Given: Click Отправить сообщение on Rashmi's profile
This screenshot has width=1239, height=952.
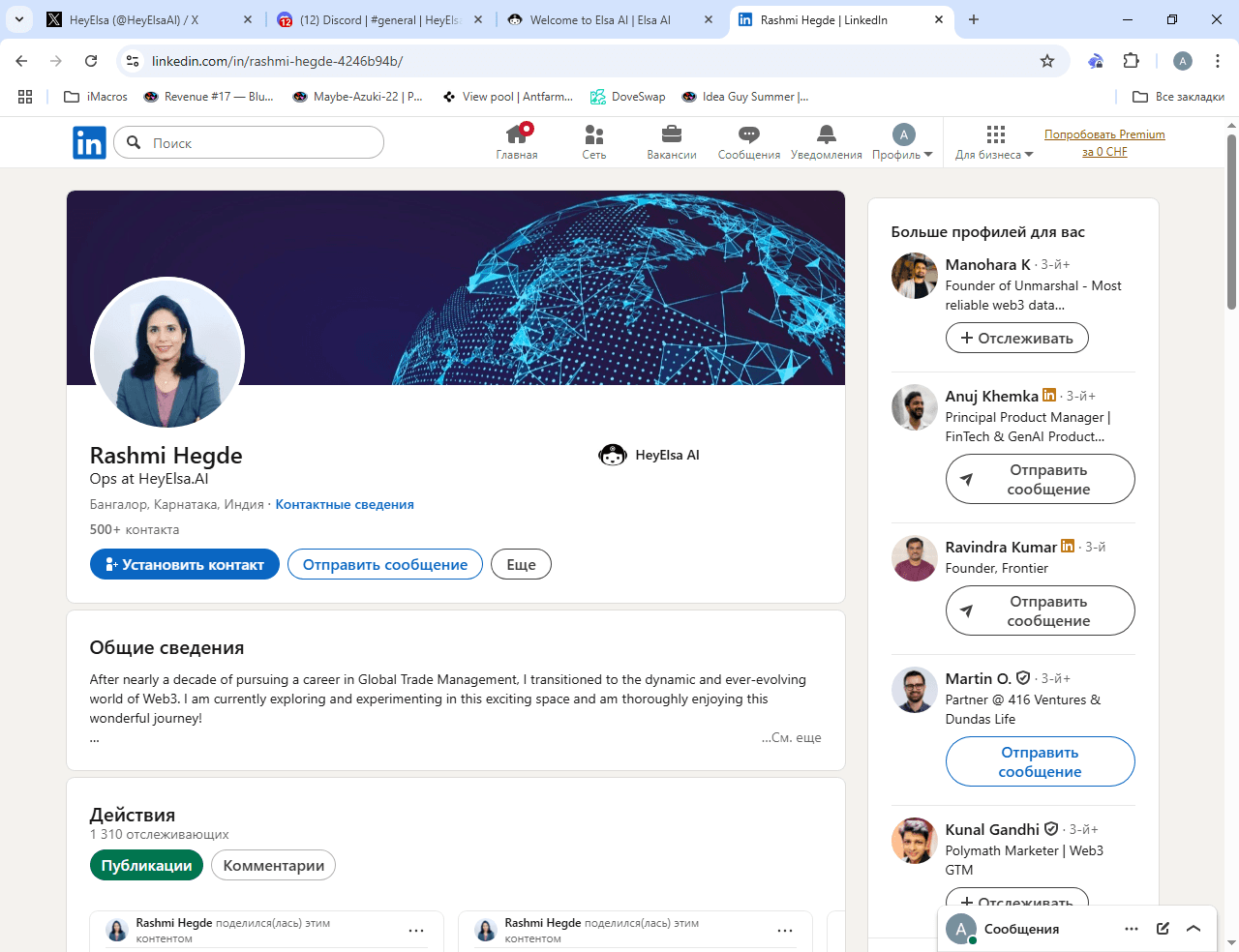Looking at the screenshot, I should pos(385,564).
